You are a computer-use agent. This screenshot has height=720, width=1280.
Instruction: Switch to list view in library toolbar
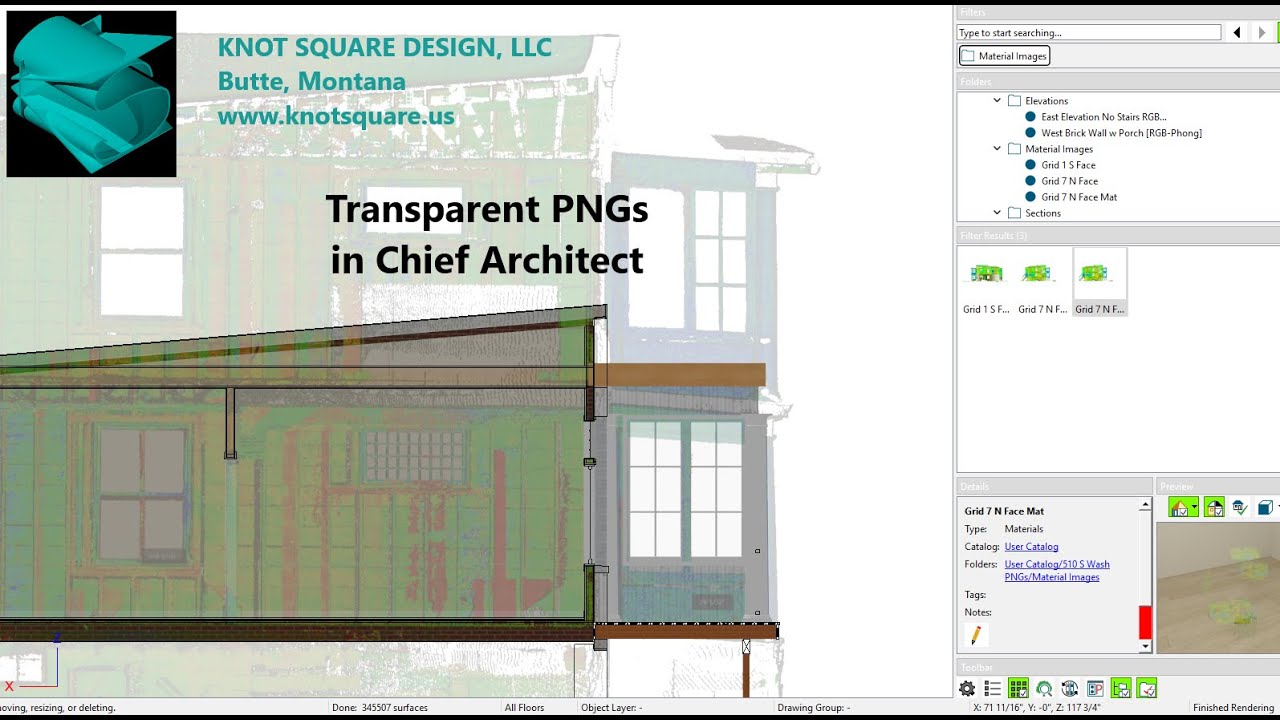992,688
